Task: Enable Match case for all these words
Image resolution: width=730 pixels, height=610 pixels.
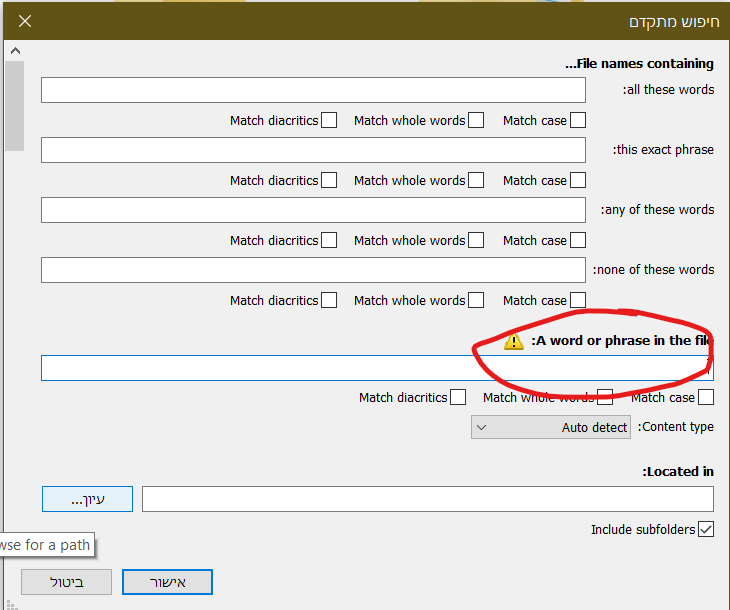Action: tap(578, 120)
